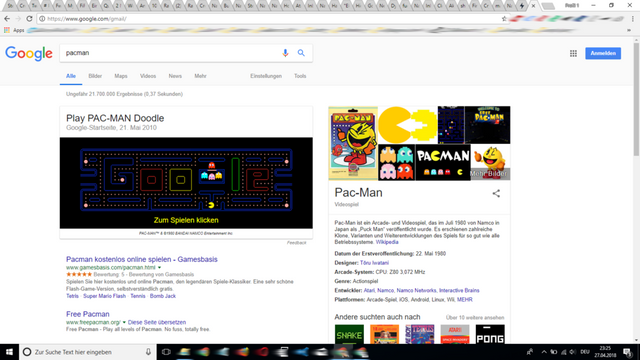The image size is (640, 360).
Task: Open the Tetris sitelink
Action: (x=72, y=296)
